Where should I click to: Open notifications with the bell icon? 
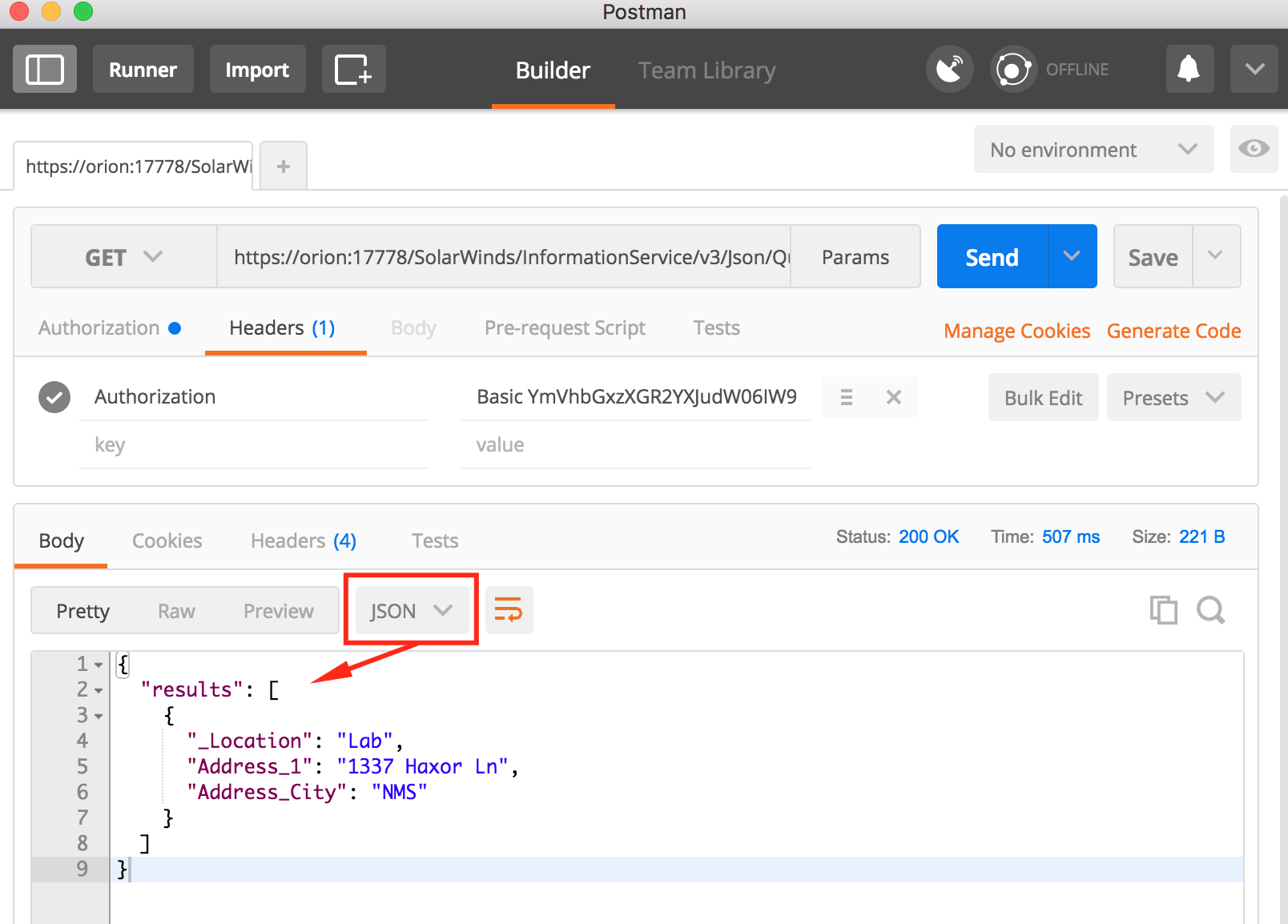(x=1189, y=69)
